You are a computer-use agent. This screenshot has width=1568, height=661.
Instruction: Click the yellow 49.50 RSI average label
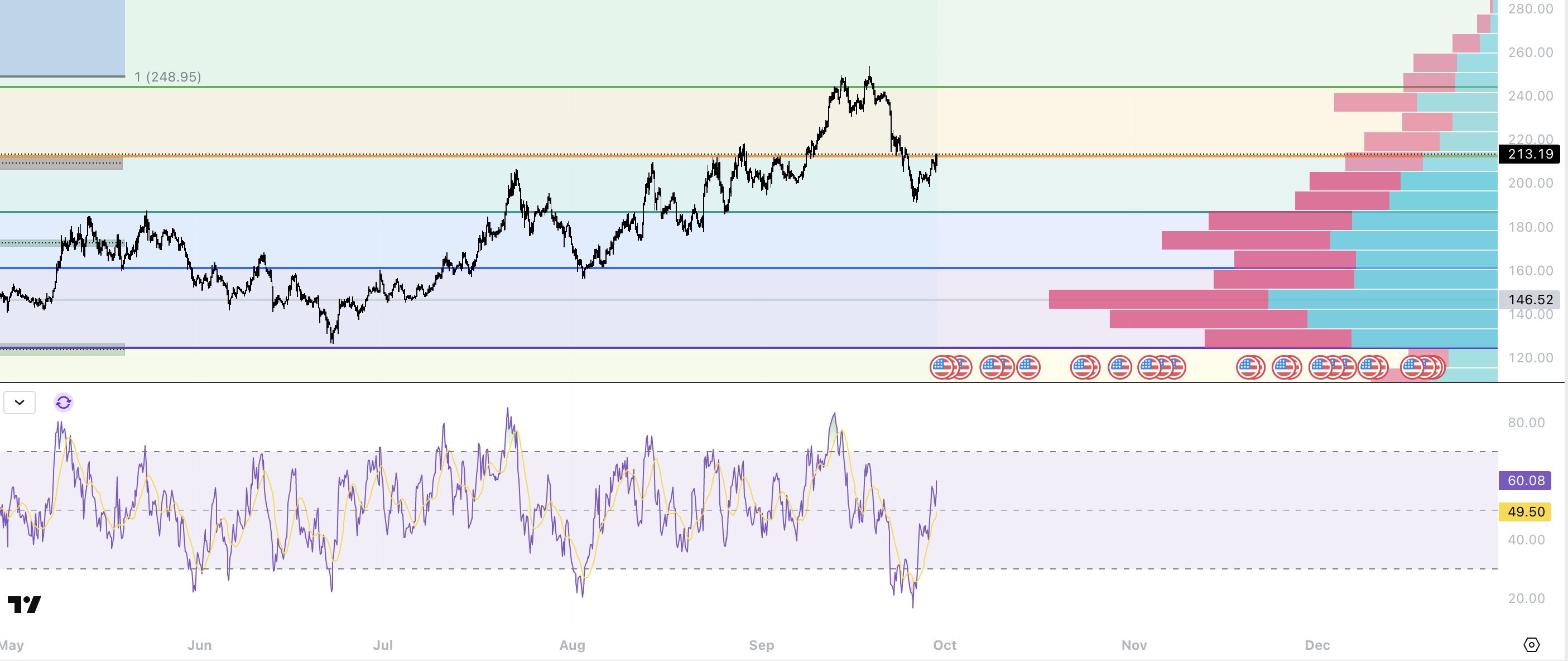[1525, 512]
